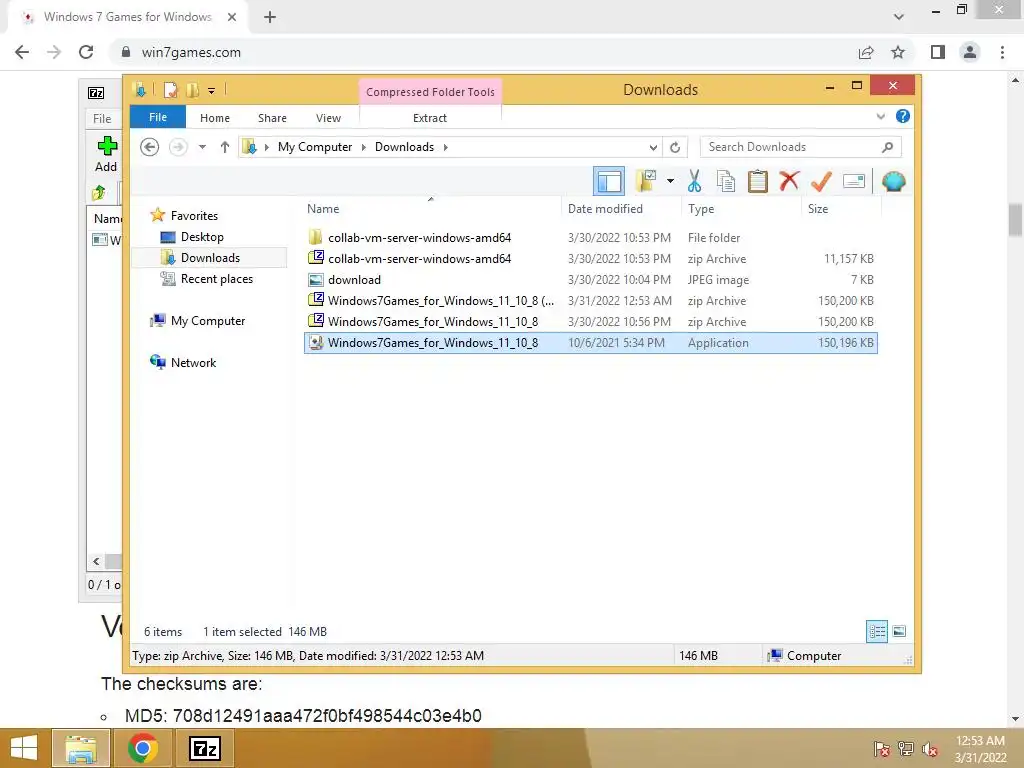
Task: Click the Rename icon in Explorer toolbar
Action: click(854, 181)
